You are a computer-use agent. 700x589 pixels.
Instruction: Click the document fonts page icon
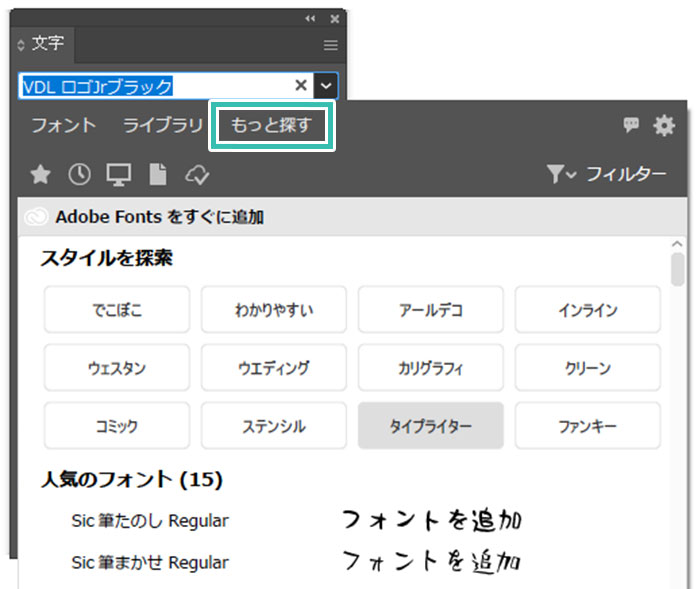(x=157, y=175)
